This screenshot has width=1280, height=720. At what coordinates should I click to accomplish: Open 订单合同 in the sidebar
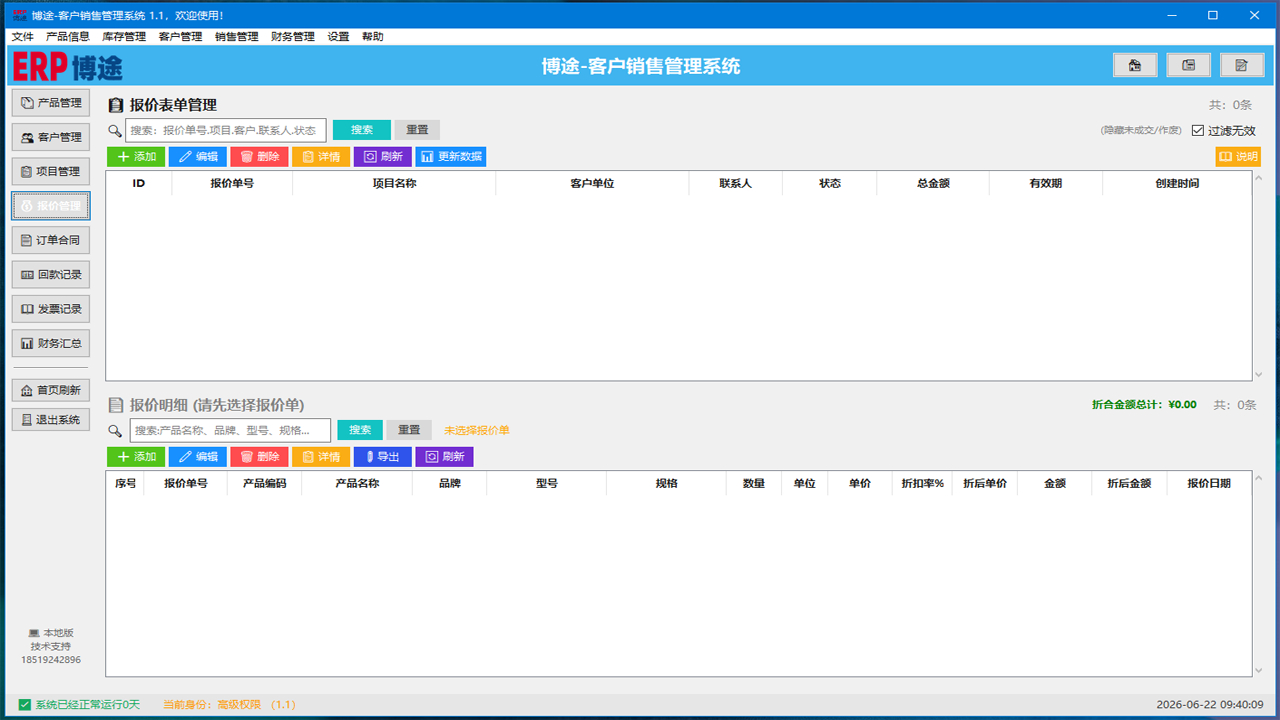point(51,240)
